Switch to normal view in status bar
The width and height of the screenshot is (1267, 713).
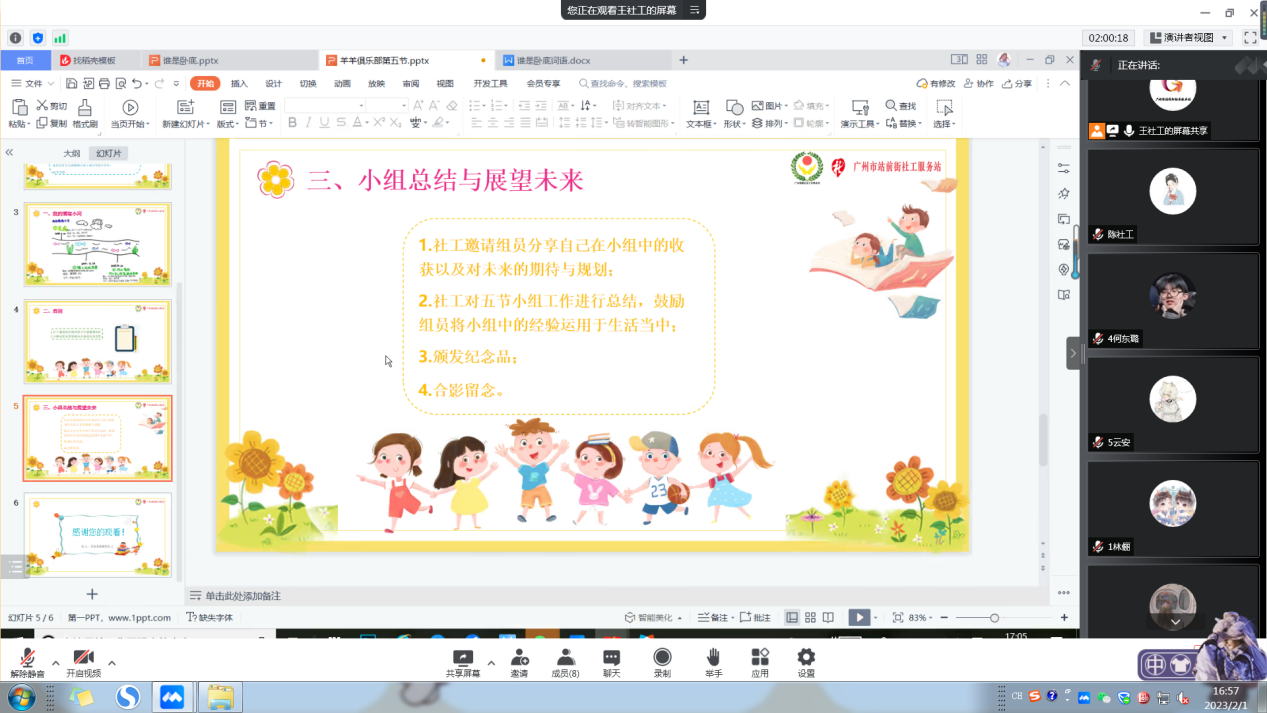(792, 618)
